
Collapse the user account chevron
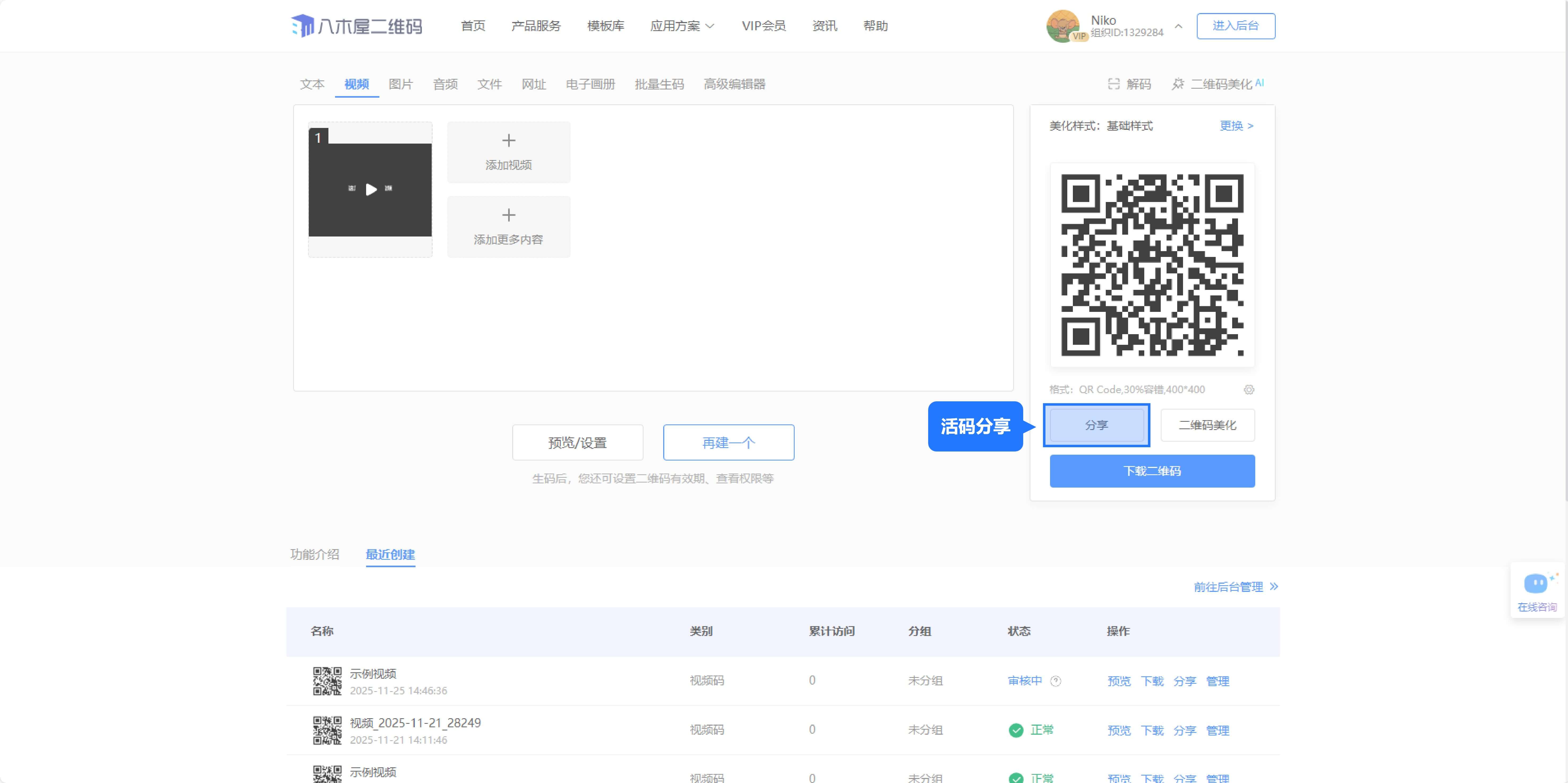click(1179, 26)
